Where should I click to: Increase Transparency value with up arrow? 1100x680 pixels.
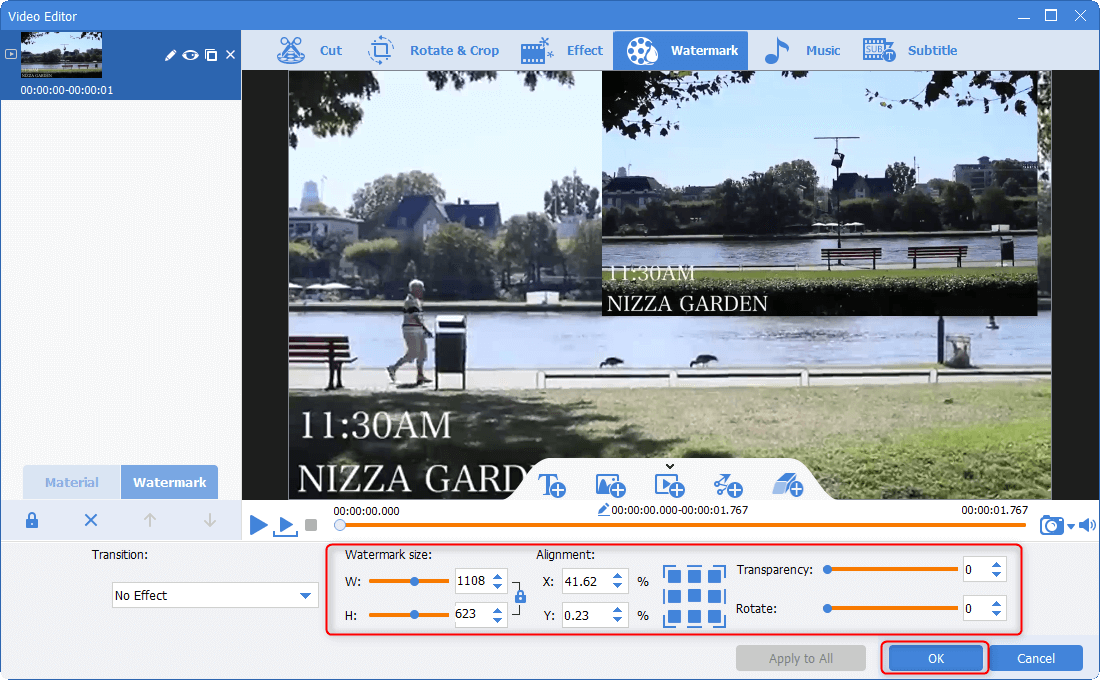996,565
